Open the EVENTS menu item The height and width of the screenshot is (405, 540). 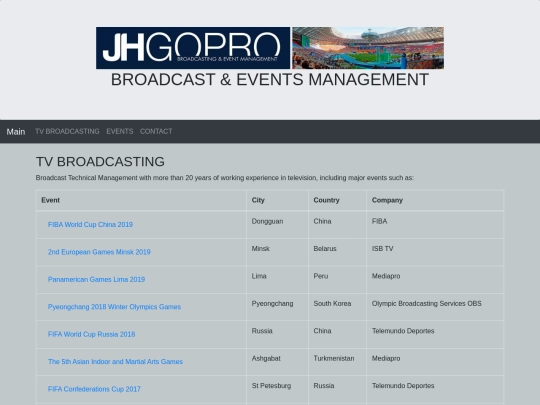(120, 131)
